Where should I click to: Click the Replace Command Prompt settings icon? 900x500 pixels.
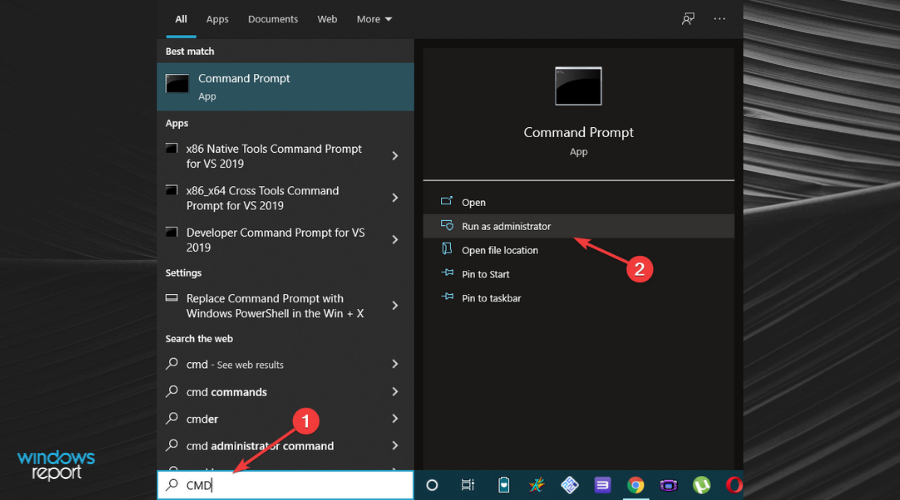click(172, 298)
